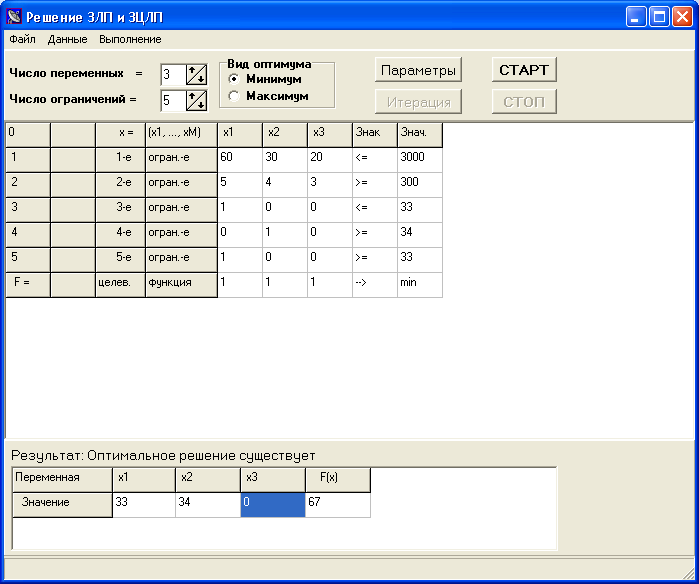Click the sign cell in constraint 2 row

(x=375, y=185)
